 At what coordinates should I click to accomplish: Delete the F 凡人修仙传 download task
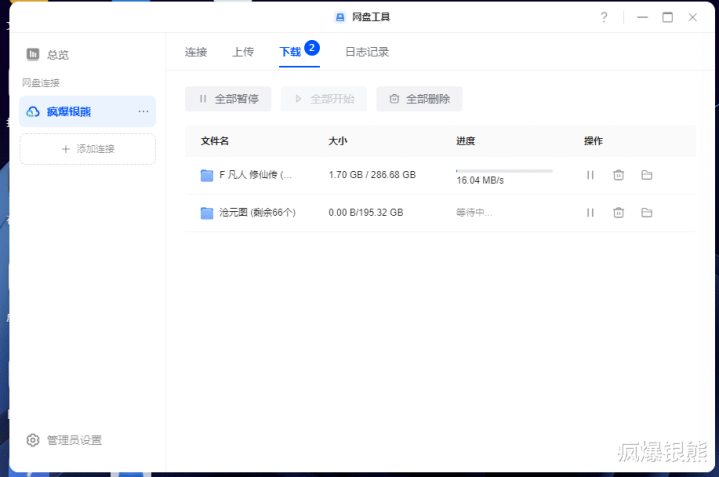click(618, 175)
